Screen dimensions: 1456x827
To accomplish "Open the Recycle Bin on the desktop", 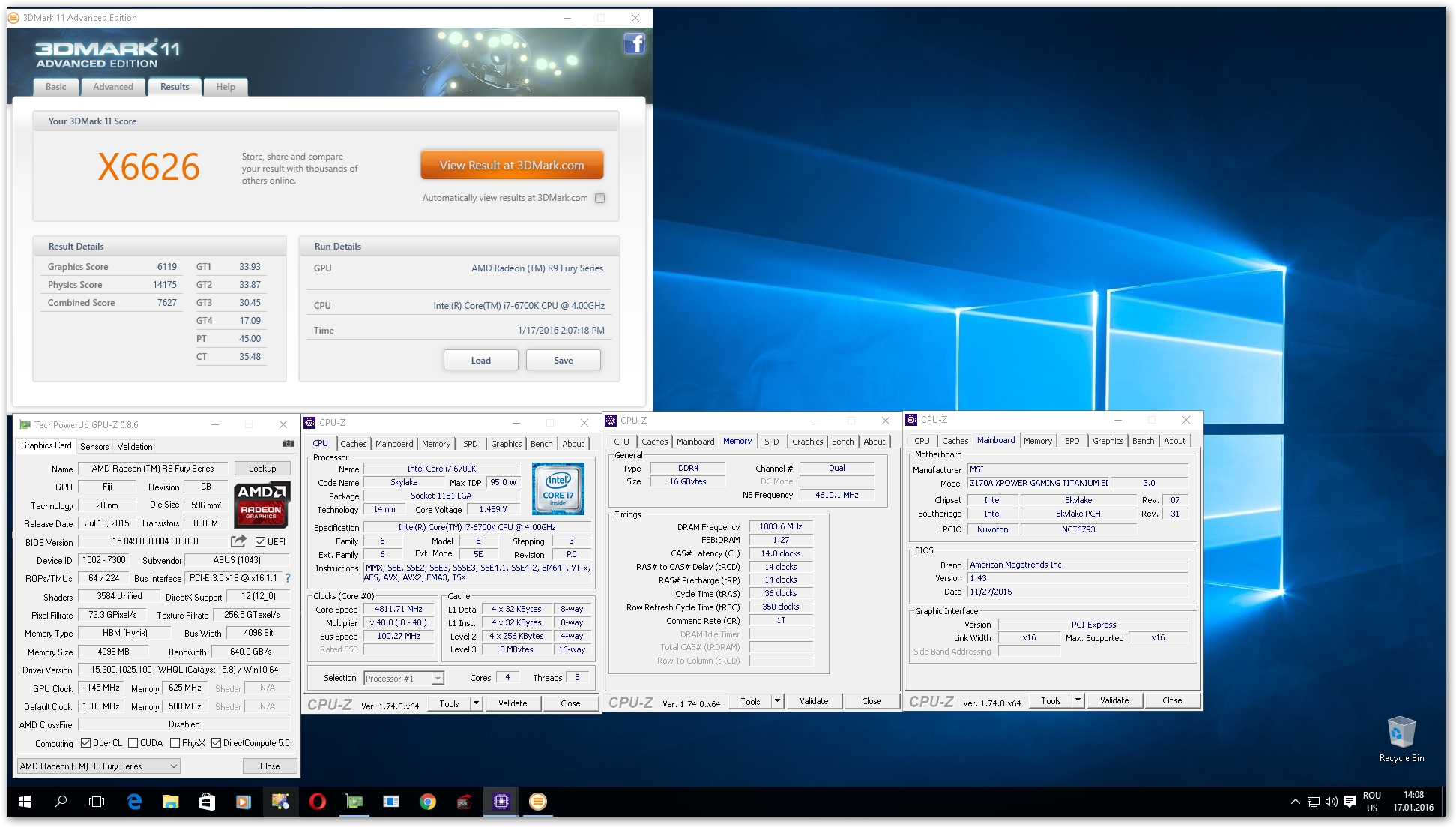I will tap(1401, 739).
